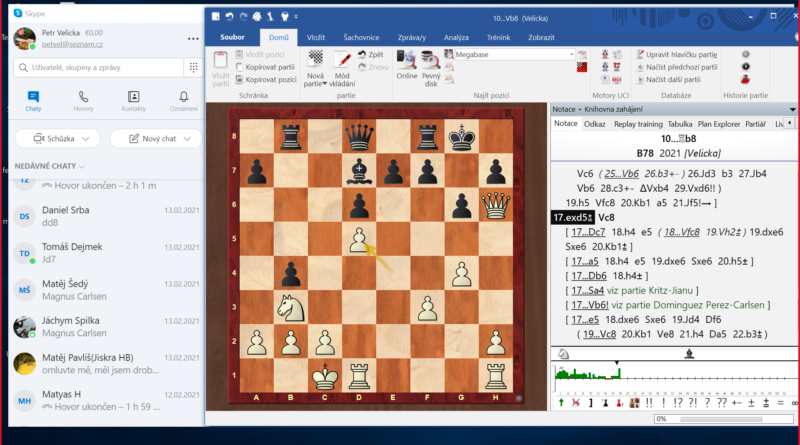Expand the Nový chat dropdown in Skype

tap(187, 139)
